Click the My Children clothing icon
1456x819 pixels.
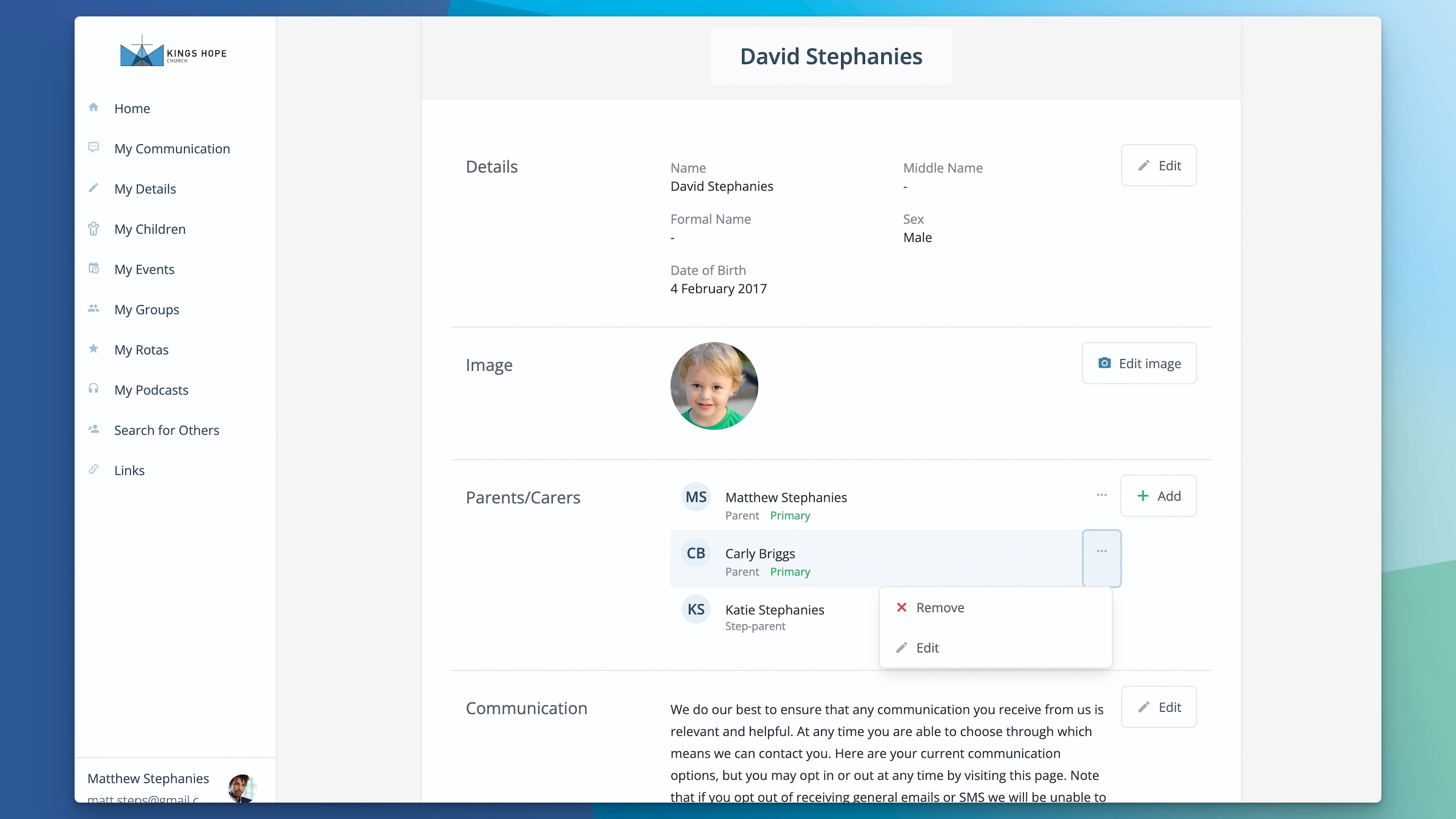point(94,229)
